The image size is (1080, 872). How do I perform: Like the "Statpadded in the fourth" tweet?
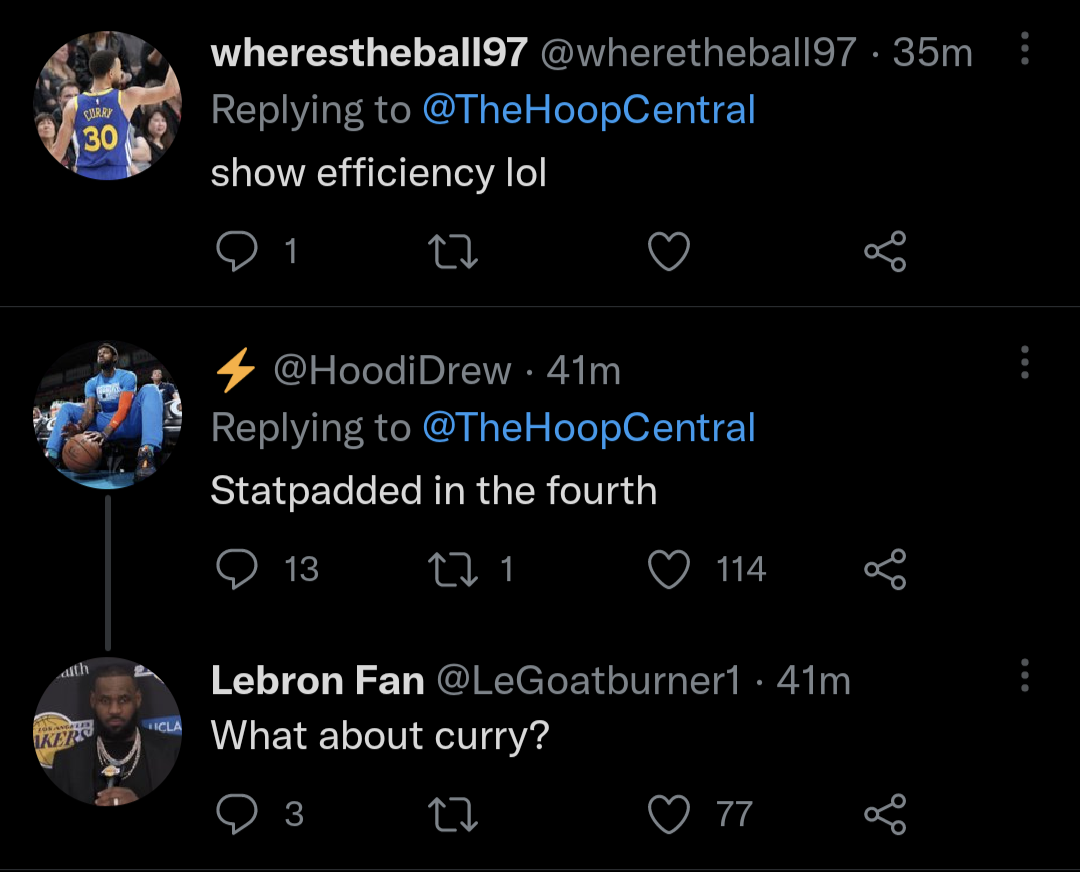(x=669, y=569)
